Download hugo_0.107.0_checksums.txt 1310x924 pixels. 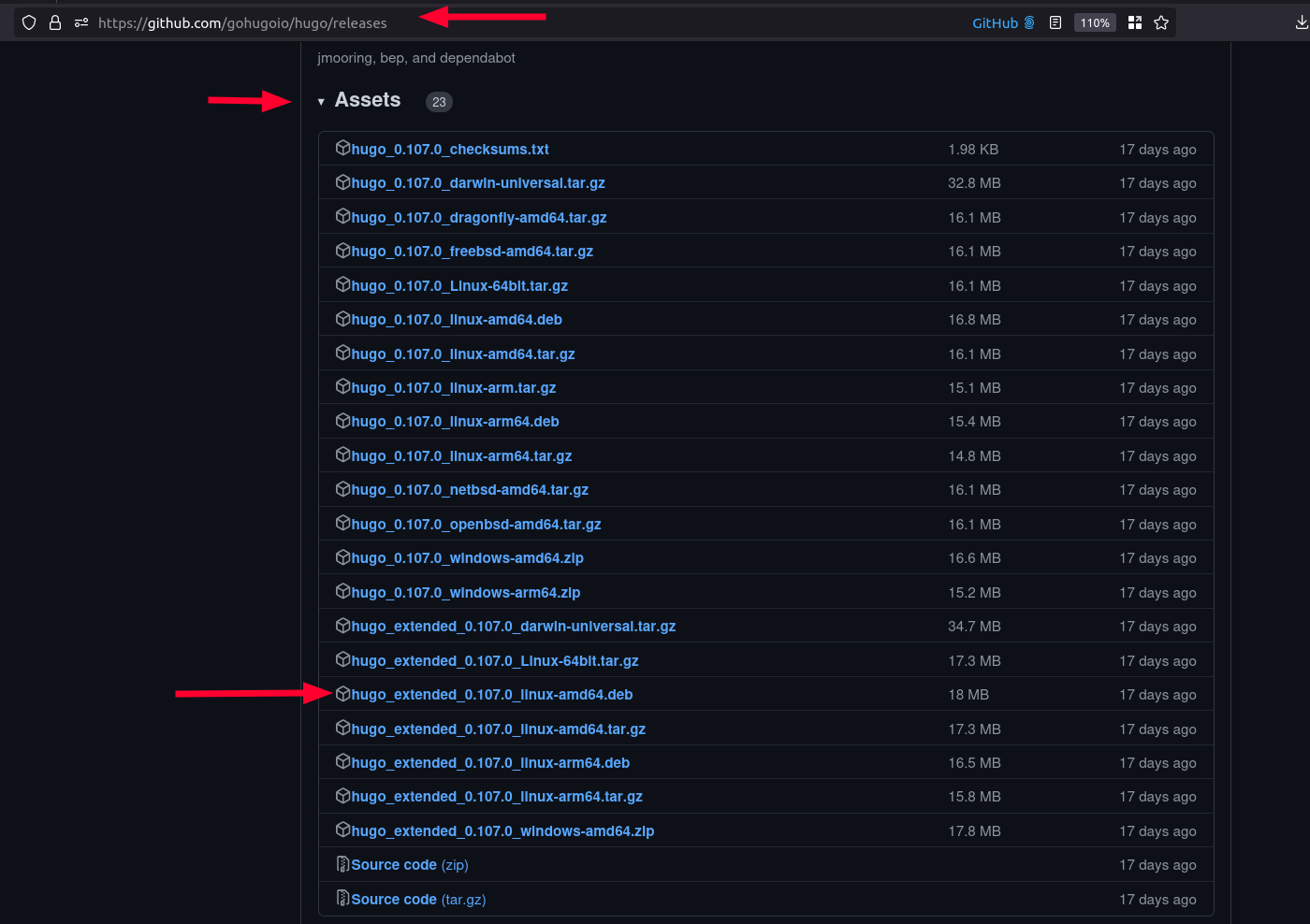point(450,150)
